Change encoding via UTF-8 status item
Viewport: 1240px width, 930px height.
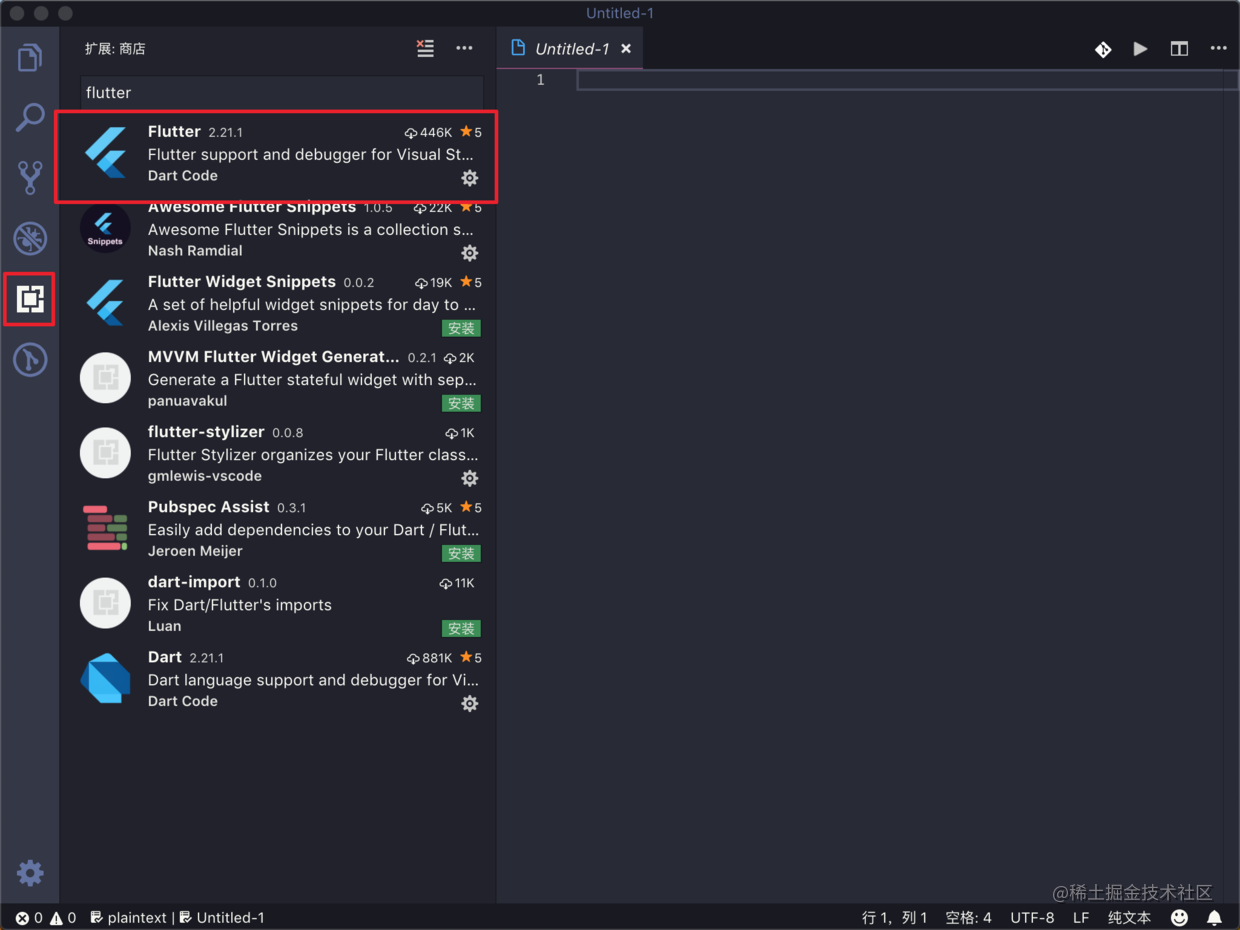click(x=1032, y=917)
